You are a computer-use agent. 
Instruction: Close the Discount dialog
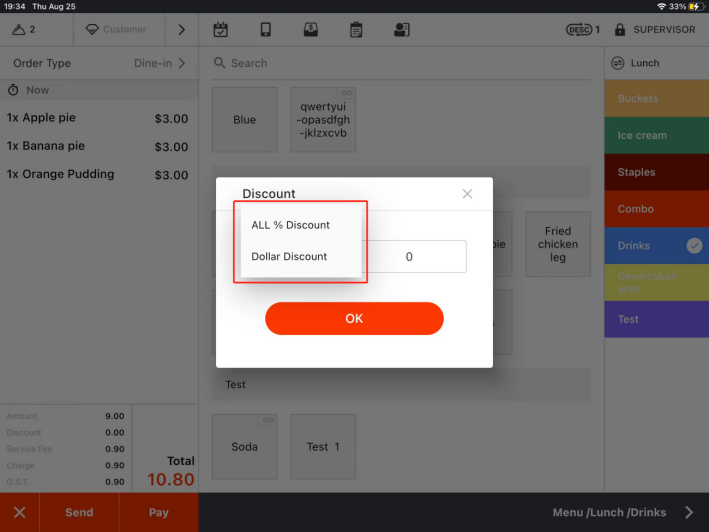coord(467,194)
